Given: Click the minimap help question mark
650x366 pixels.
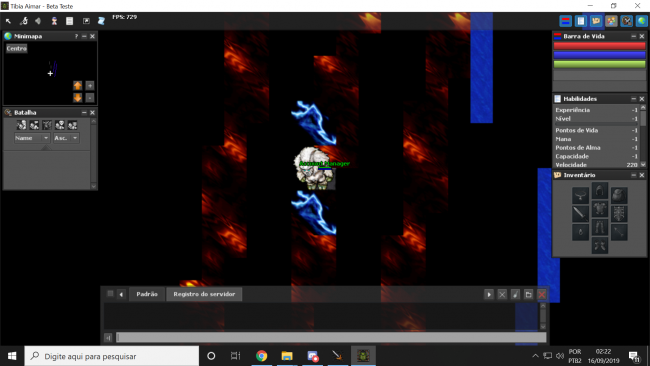Looking at the screenshot, I should [76, 36].
